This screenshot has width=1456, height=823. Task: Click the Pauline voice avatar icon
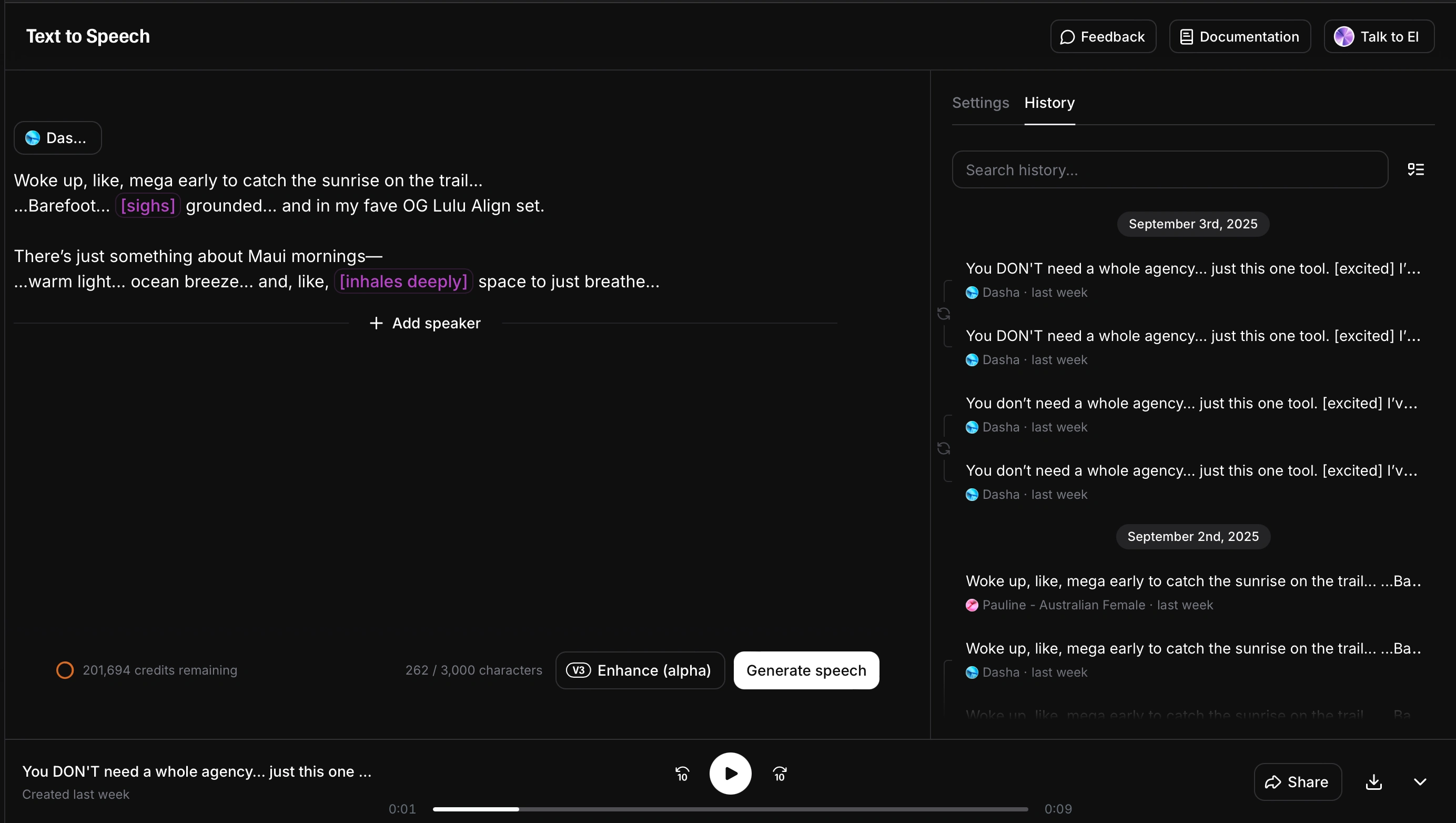(972, 605)
